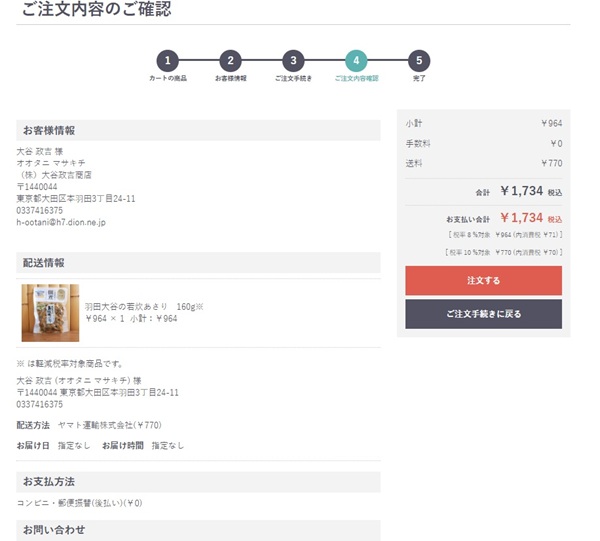Image resolution: width=600 pixels, height=541 pixels.
Task: Click the ご注文内容のご確認 page title
Action: click(x=96, y=11)
